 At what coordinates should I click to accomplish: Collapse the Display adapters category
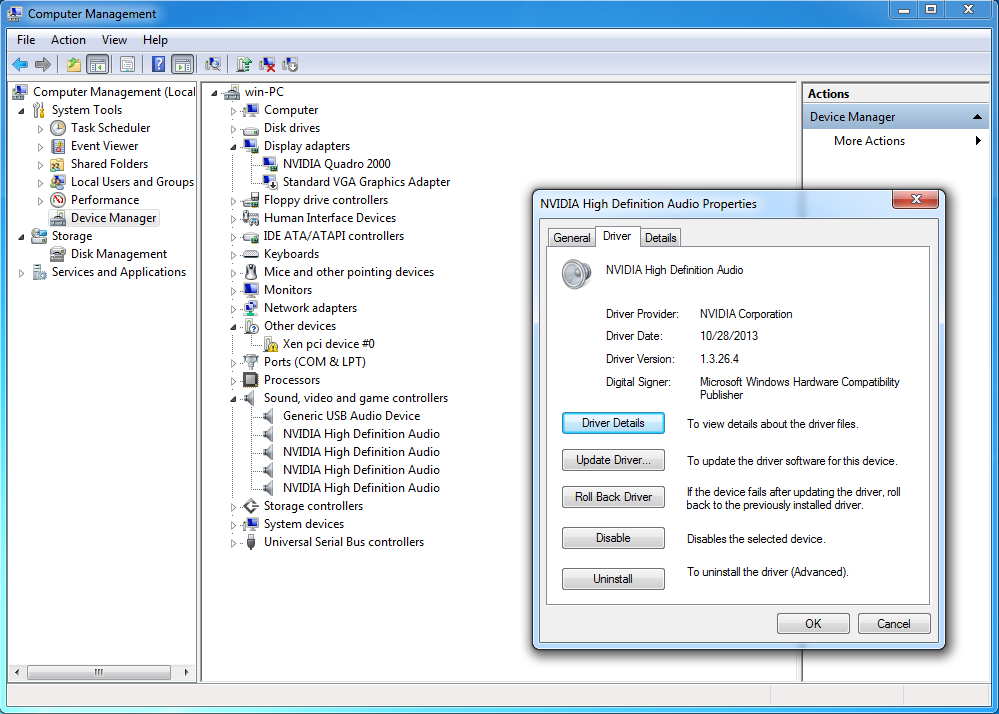(233, 147)
